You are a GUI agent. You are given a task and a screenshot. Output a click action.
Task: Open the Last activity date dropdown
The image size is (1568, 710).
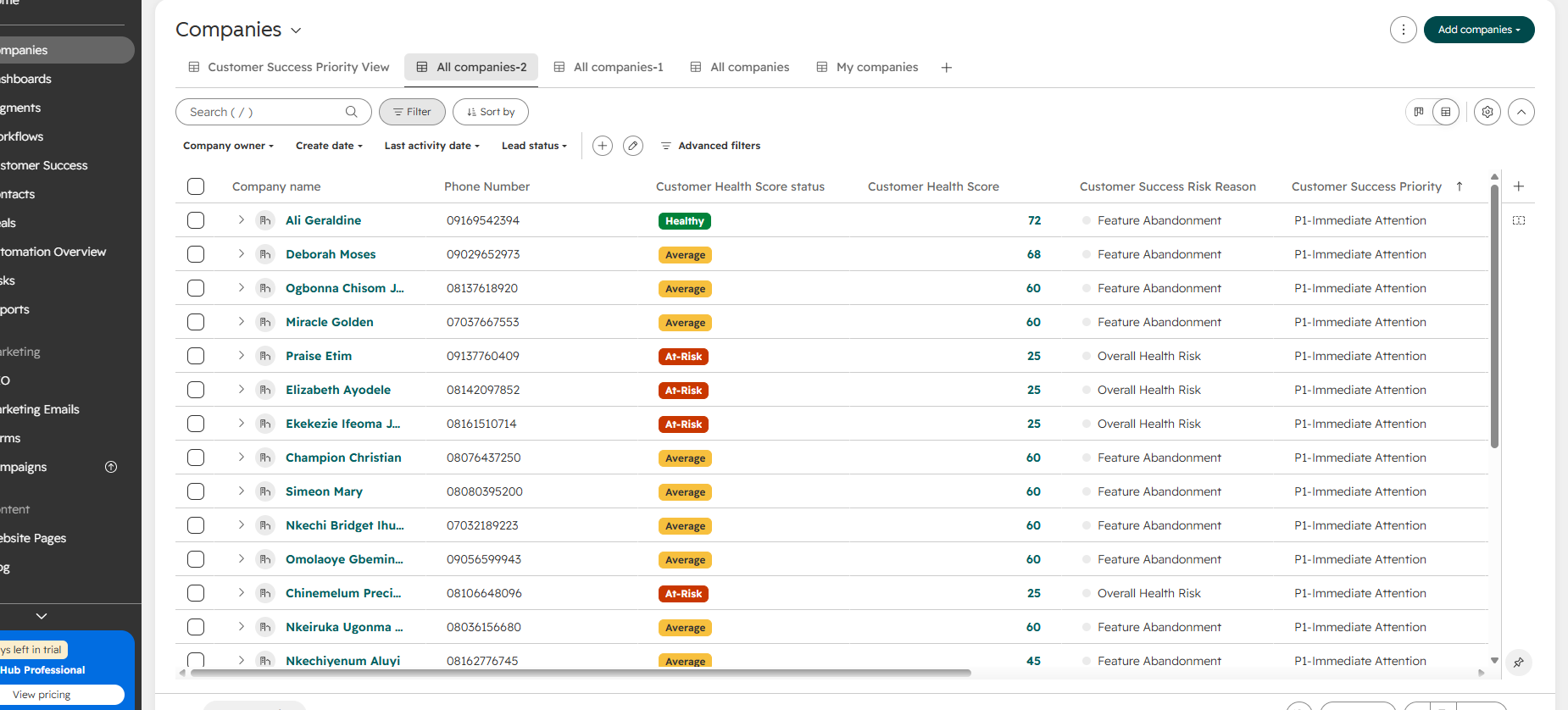(431, 146)
